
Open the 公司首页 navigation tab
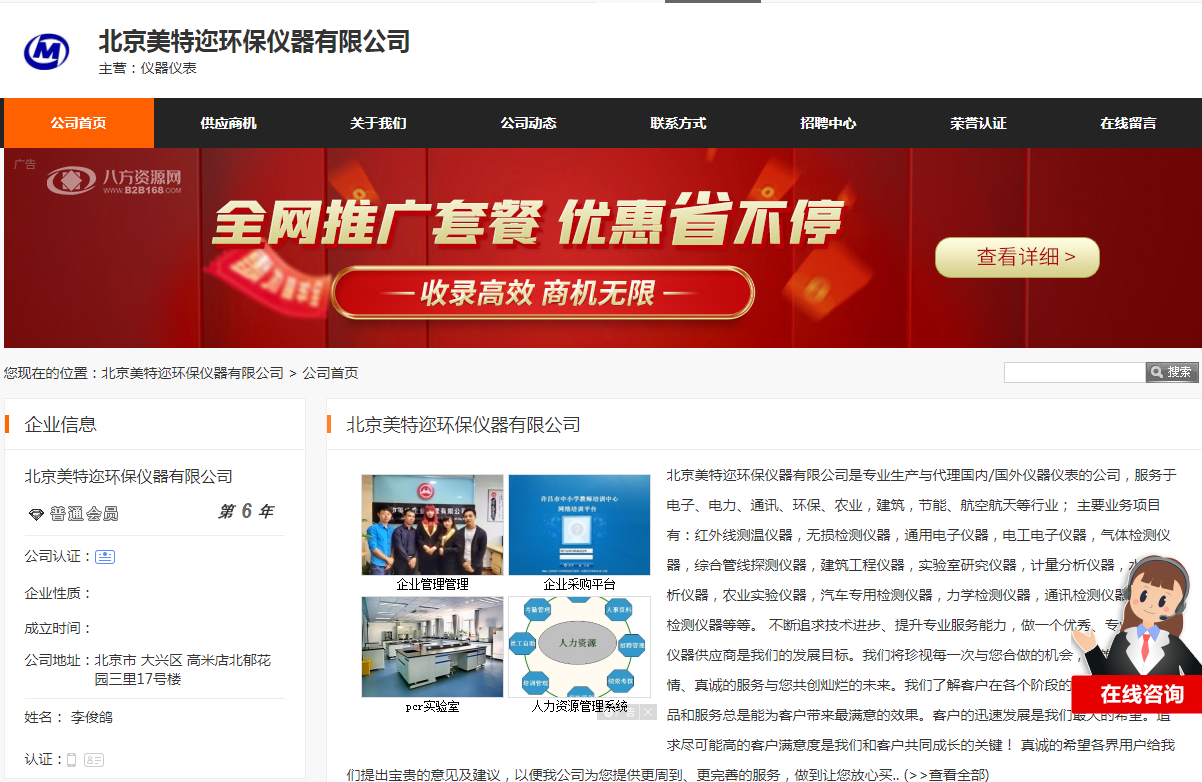pos(79,123)
